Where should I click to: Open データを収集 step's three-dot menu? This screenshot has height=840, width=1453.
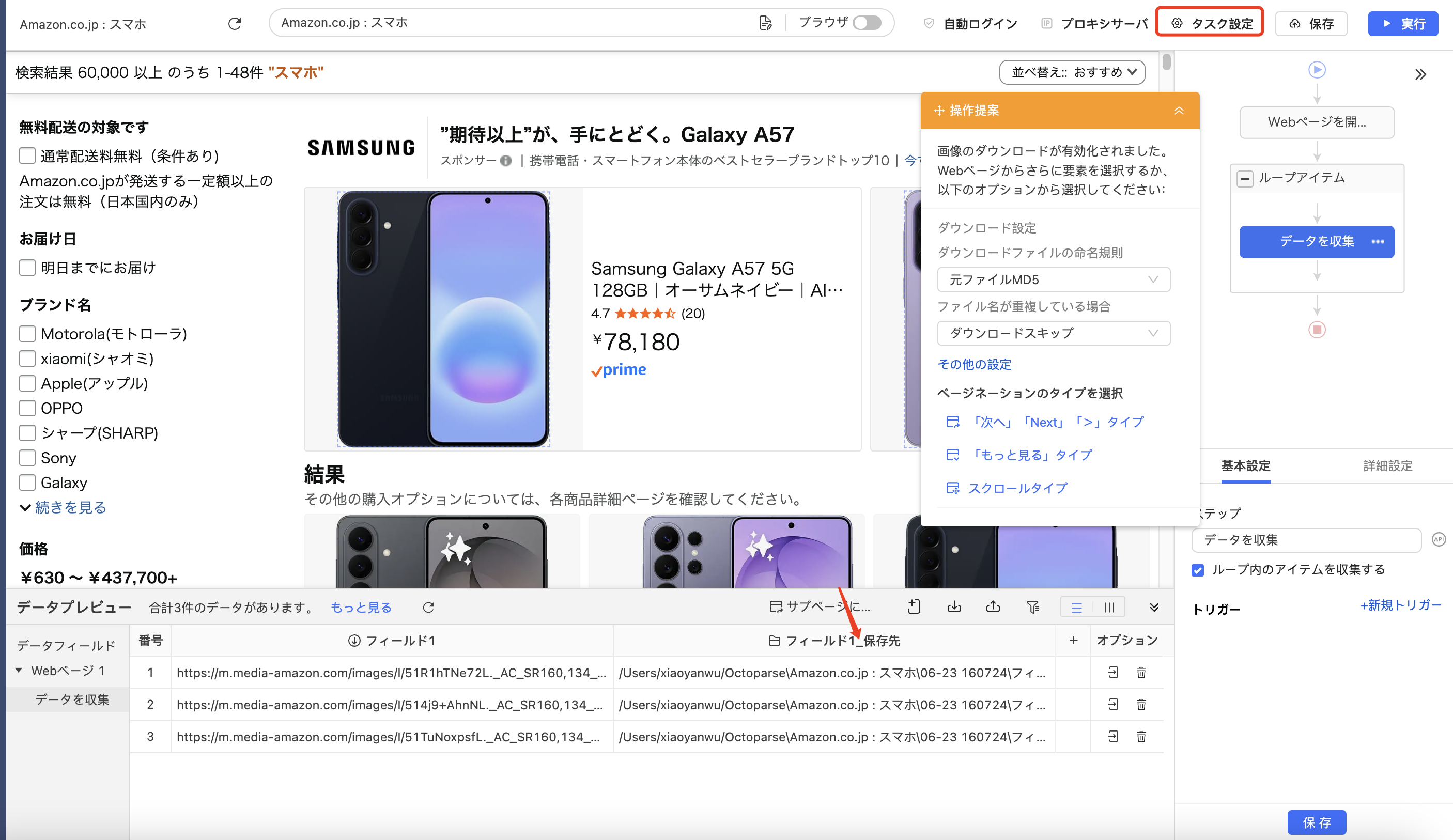pos(1378,242)
